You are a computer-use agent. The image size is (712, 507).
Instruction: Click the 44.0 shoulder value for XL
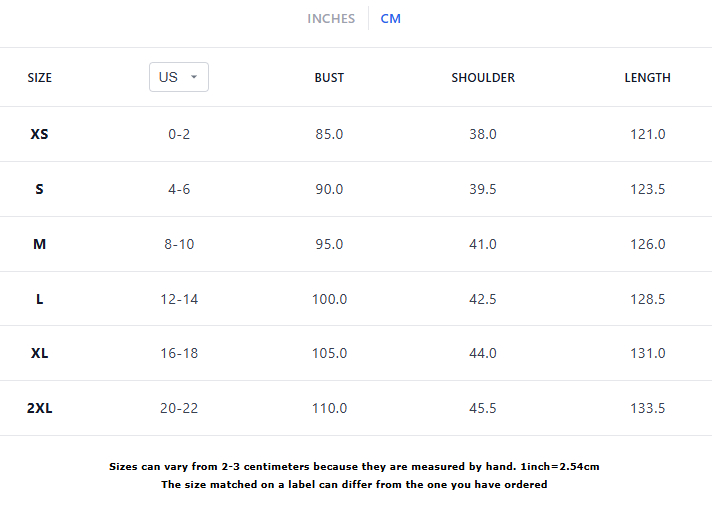[x=483, y=353]
